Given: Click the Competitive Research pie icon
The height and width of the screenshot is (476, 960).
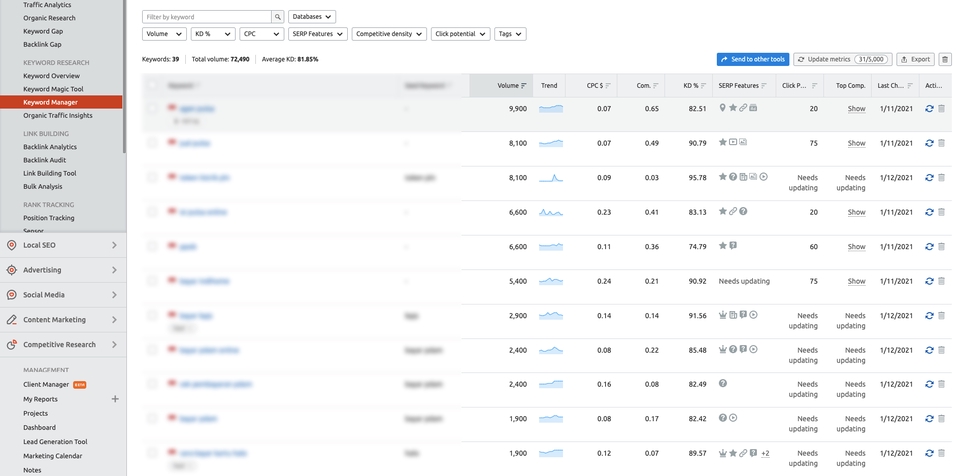Looking at the screenshot, I should [11, 344].
